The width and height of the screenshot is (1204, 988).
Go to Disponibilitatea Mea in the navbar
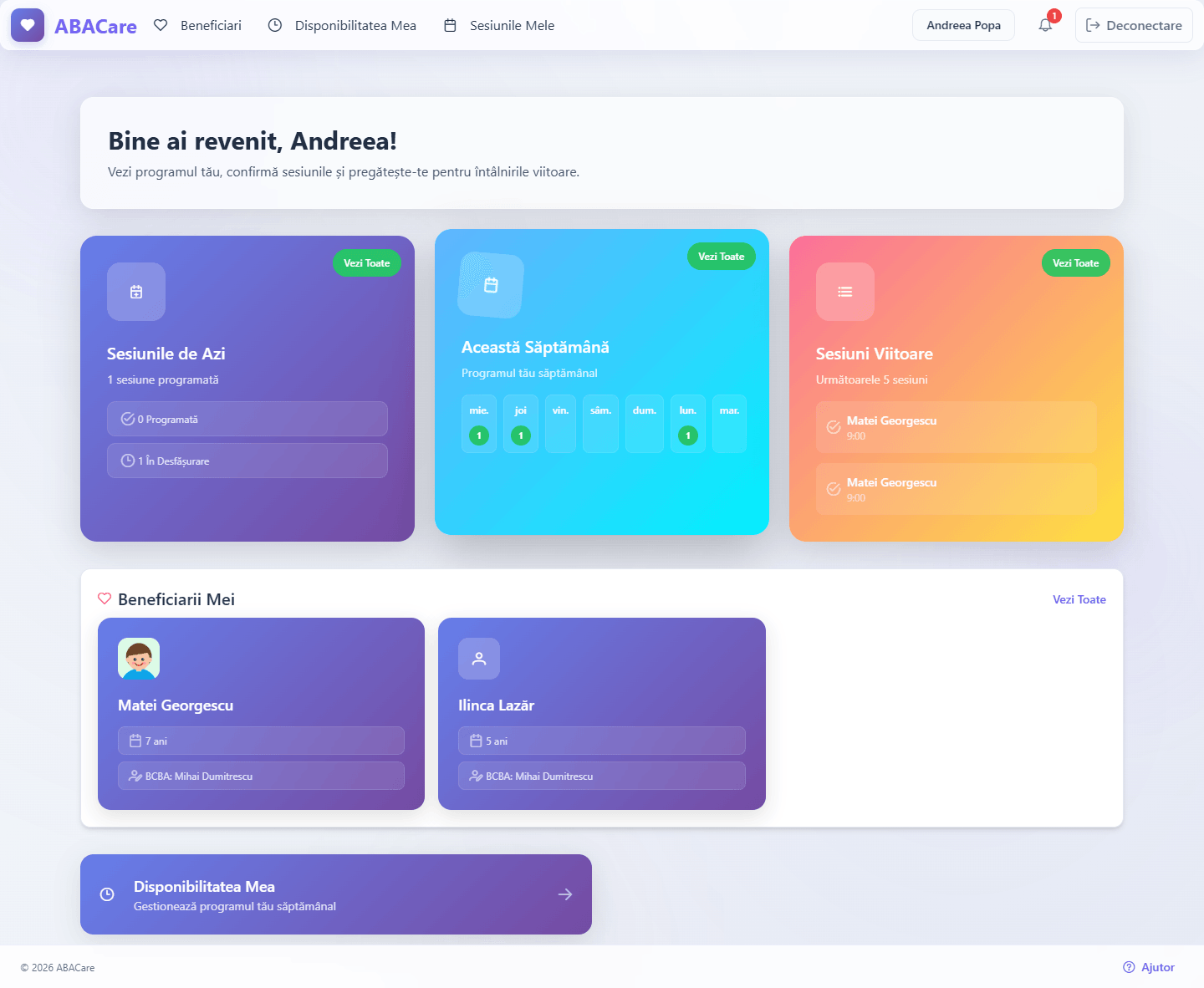tap(342, 25)
